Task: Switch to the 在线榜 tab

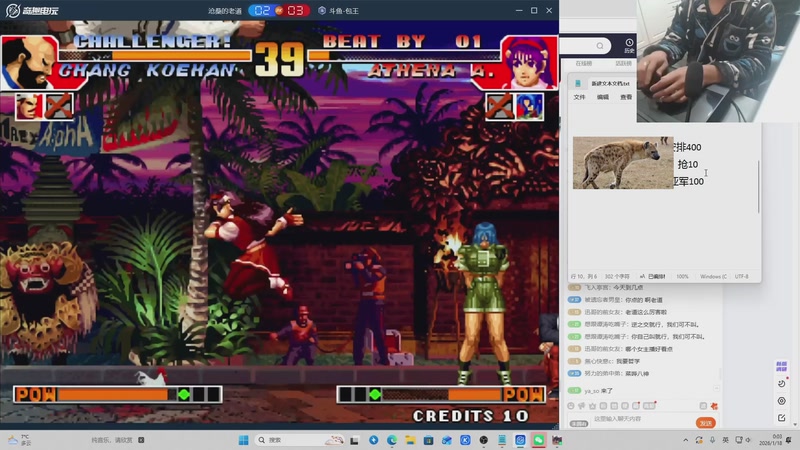Action: click(584, 63)
